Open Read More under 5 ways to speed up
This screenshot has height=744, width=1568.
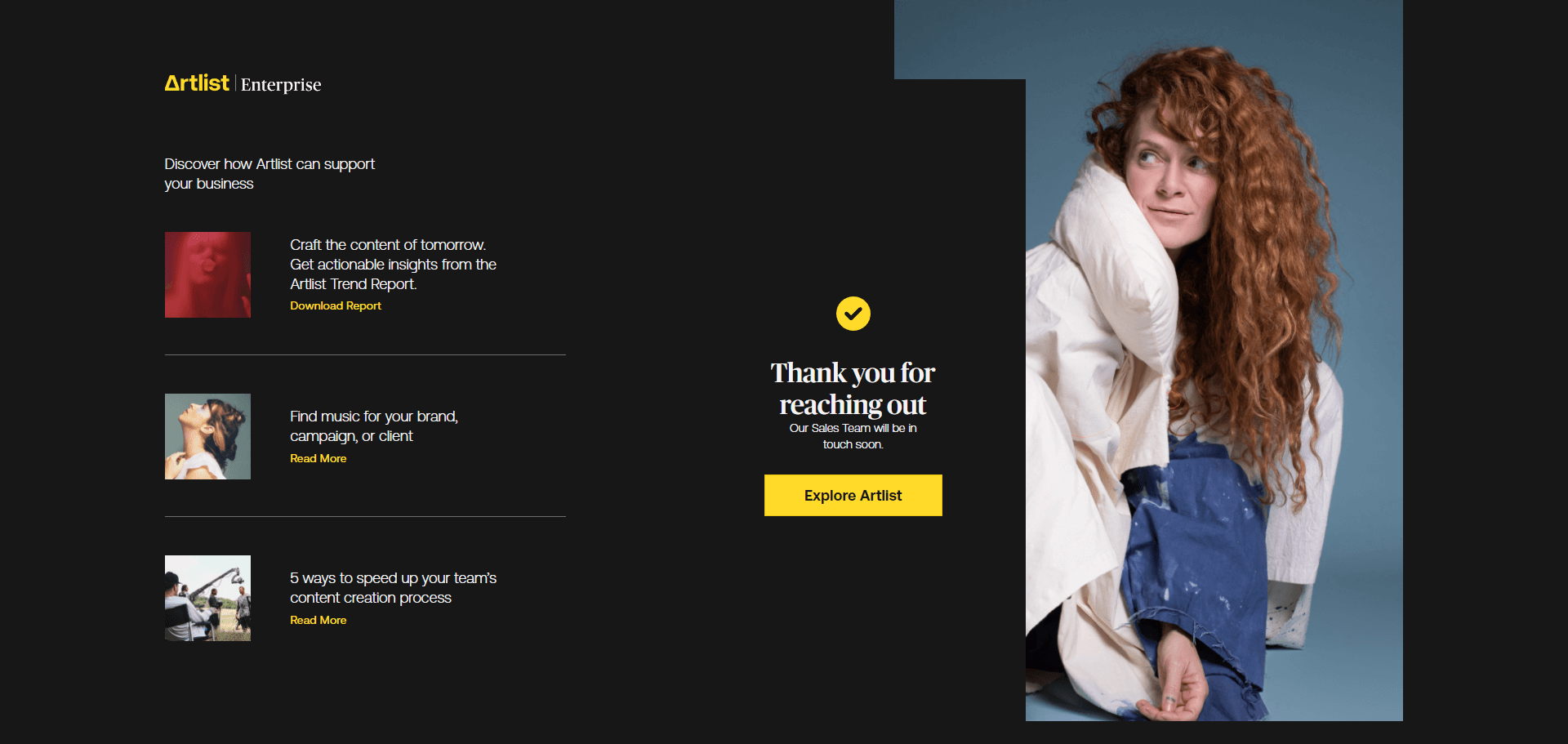click(x=318, y=620)
